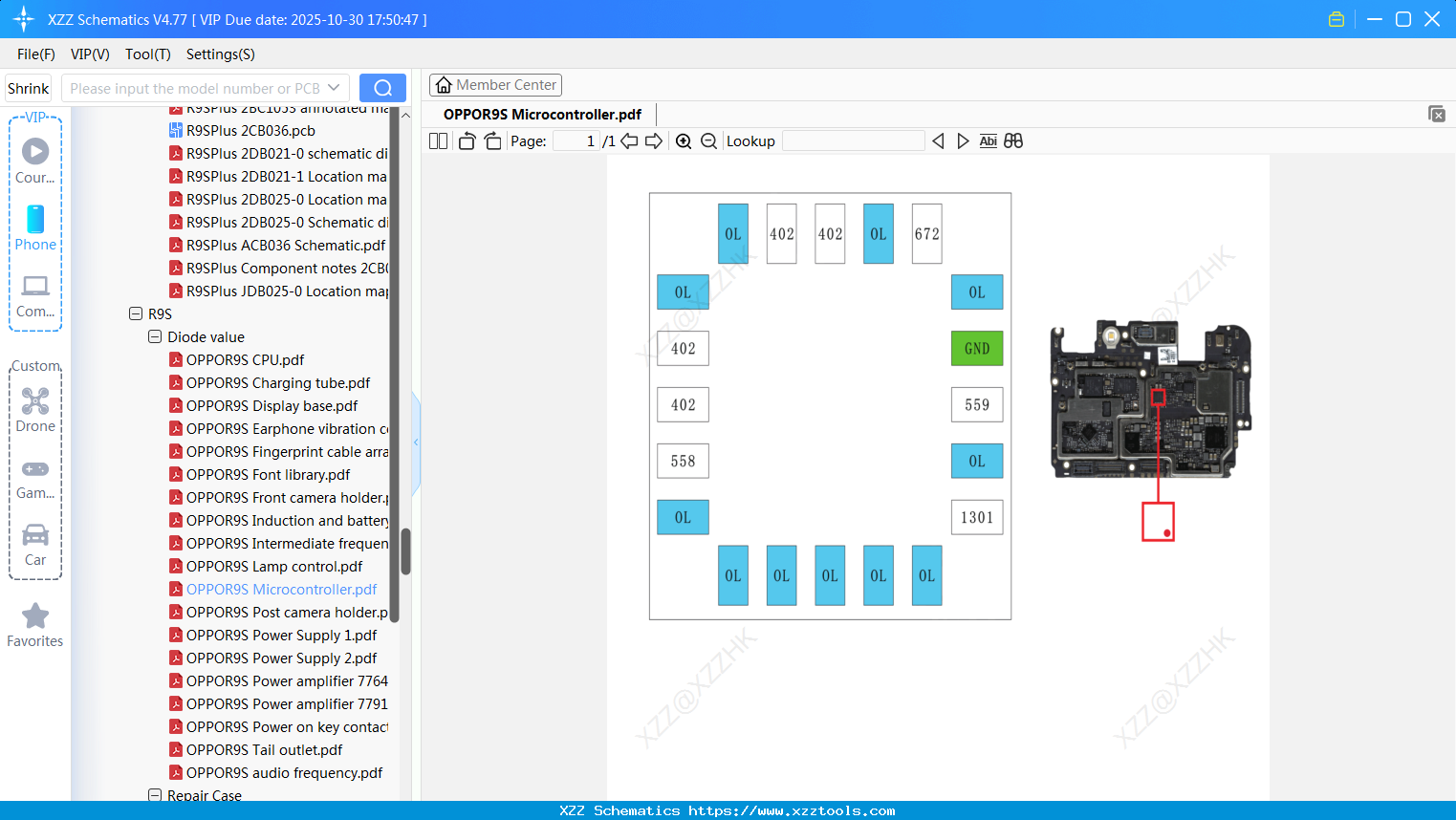Open OPPOR9S Earphone vibration file
This screenshot has width=1456, height=820.
(x=287, y=428)
